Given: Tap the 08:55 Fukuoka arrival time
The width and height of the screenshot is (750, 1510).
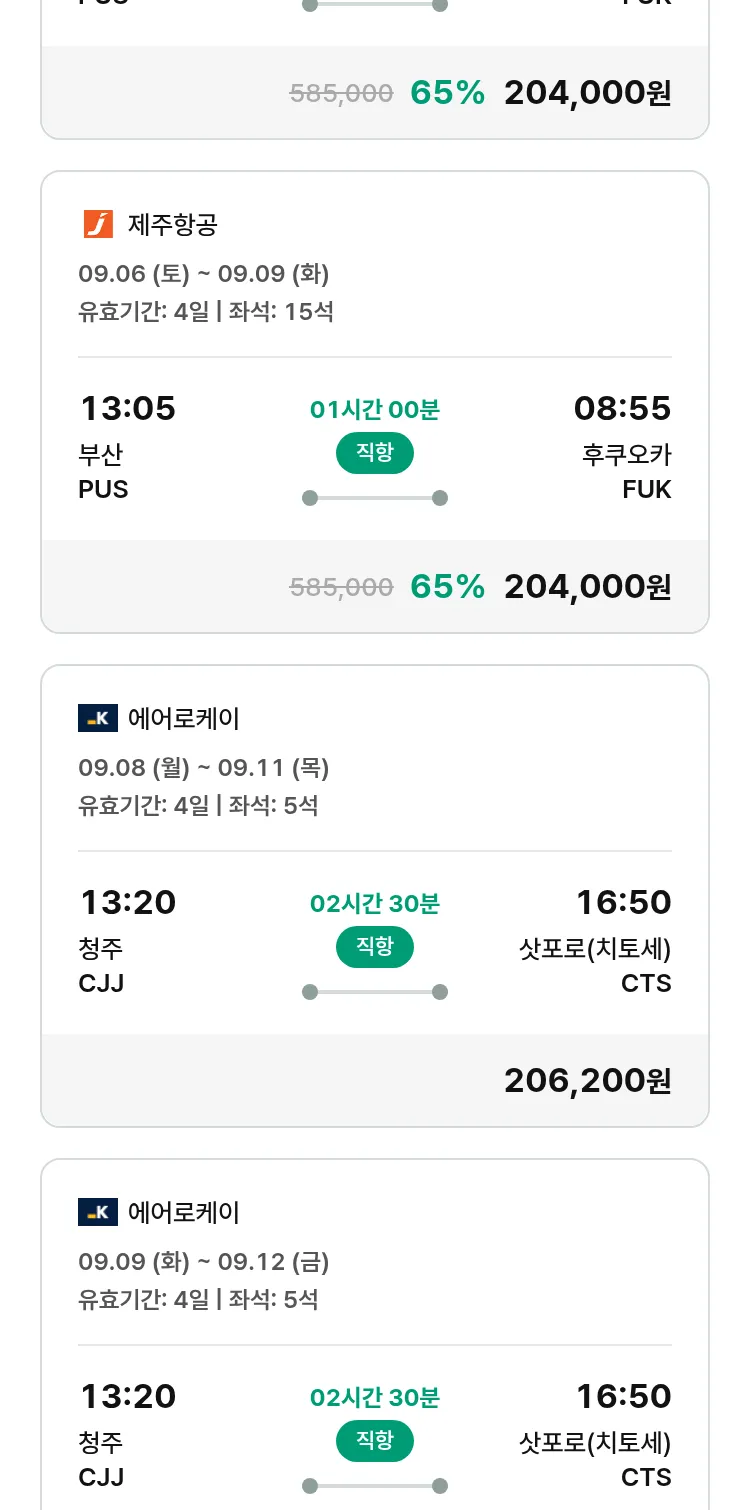Looking at the screenshot, I should tap(622, 408).
